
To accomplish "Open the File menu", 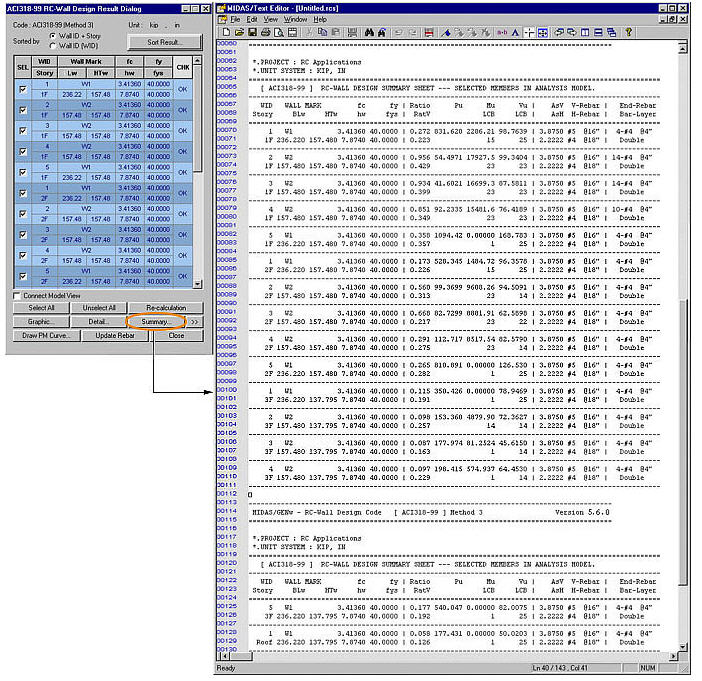I will pos(235,19).
